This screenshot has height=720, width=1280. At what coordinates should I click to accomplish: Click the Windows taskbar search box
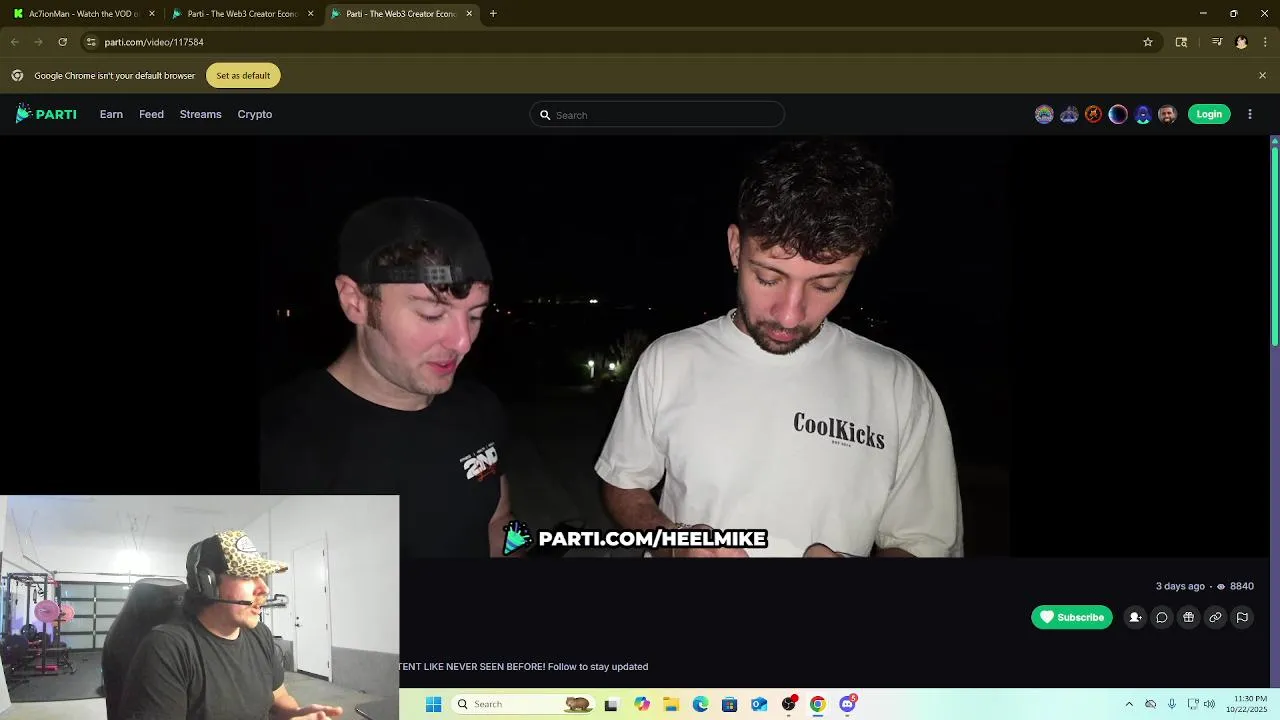(x=523, y=704)
